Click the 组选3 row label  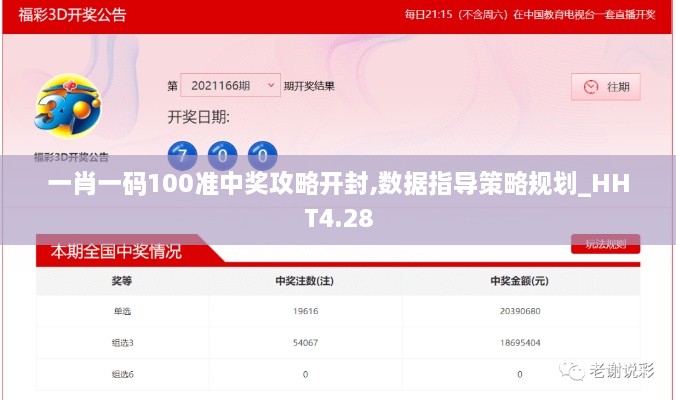122,343
